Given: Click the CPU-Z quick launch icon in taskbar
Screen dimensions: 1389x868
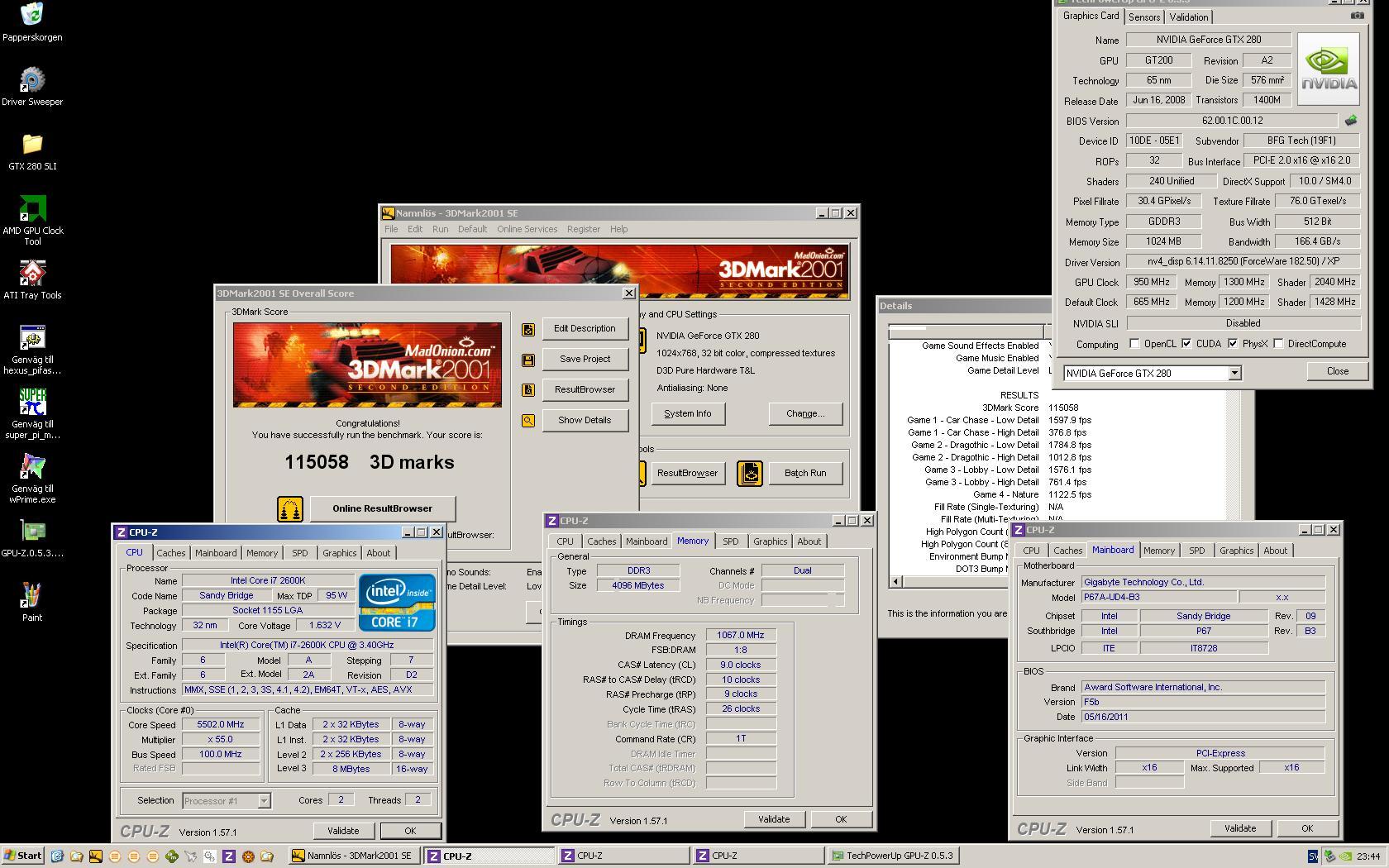Looking at the screenshot, I should click(x=229, y=856).
